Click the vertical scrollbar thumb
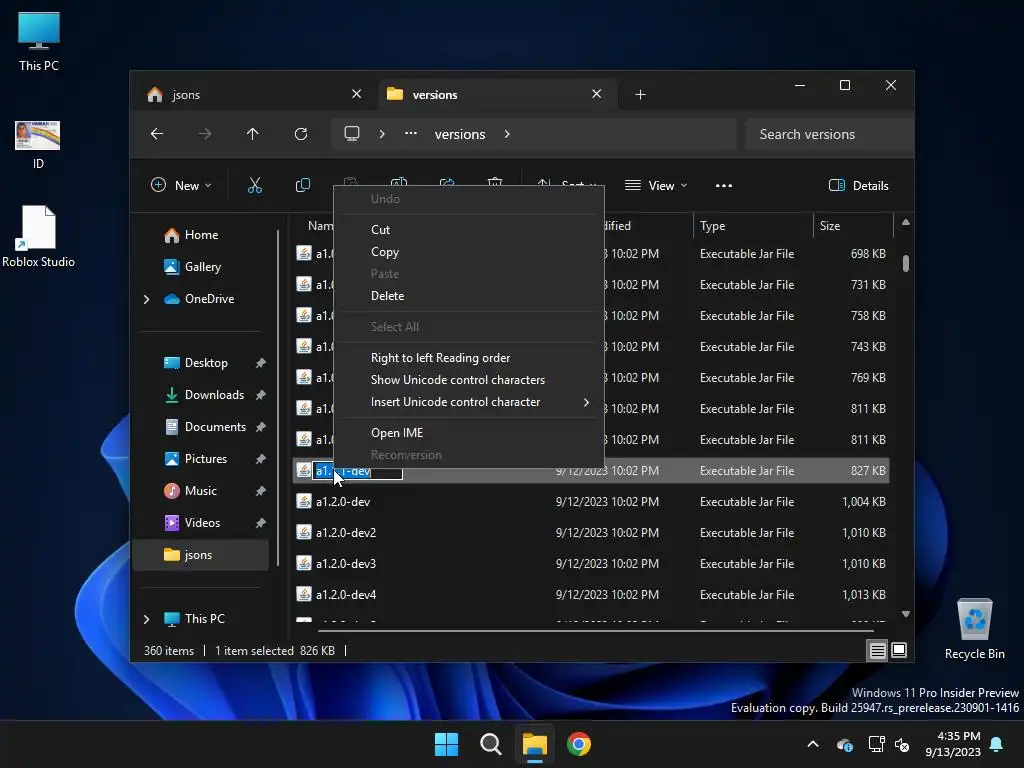 tap(906, 263)
